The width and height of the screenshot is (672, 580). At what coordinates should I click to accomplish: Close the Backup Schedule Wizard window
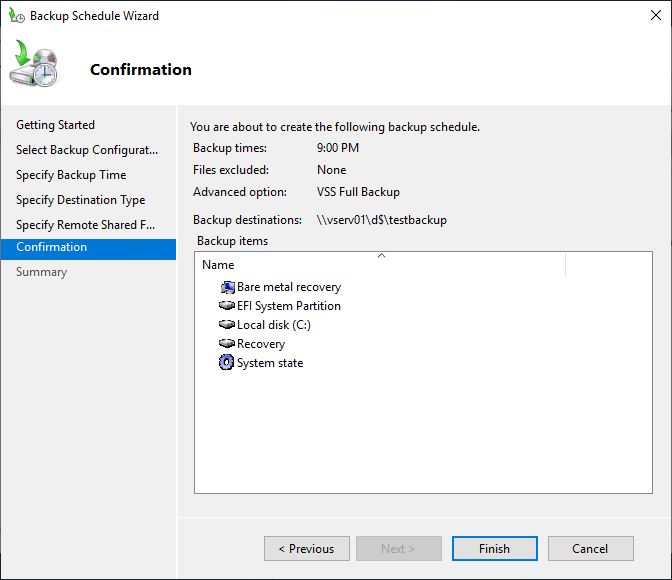click(x=656, y=15)
